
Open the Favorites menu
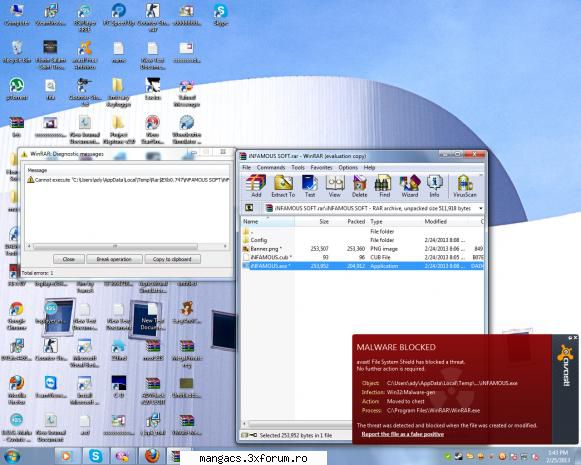[x=321, y=167]
